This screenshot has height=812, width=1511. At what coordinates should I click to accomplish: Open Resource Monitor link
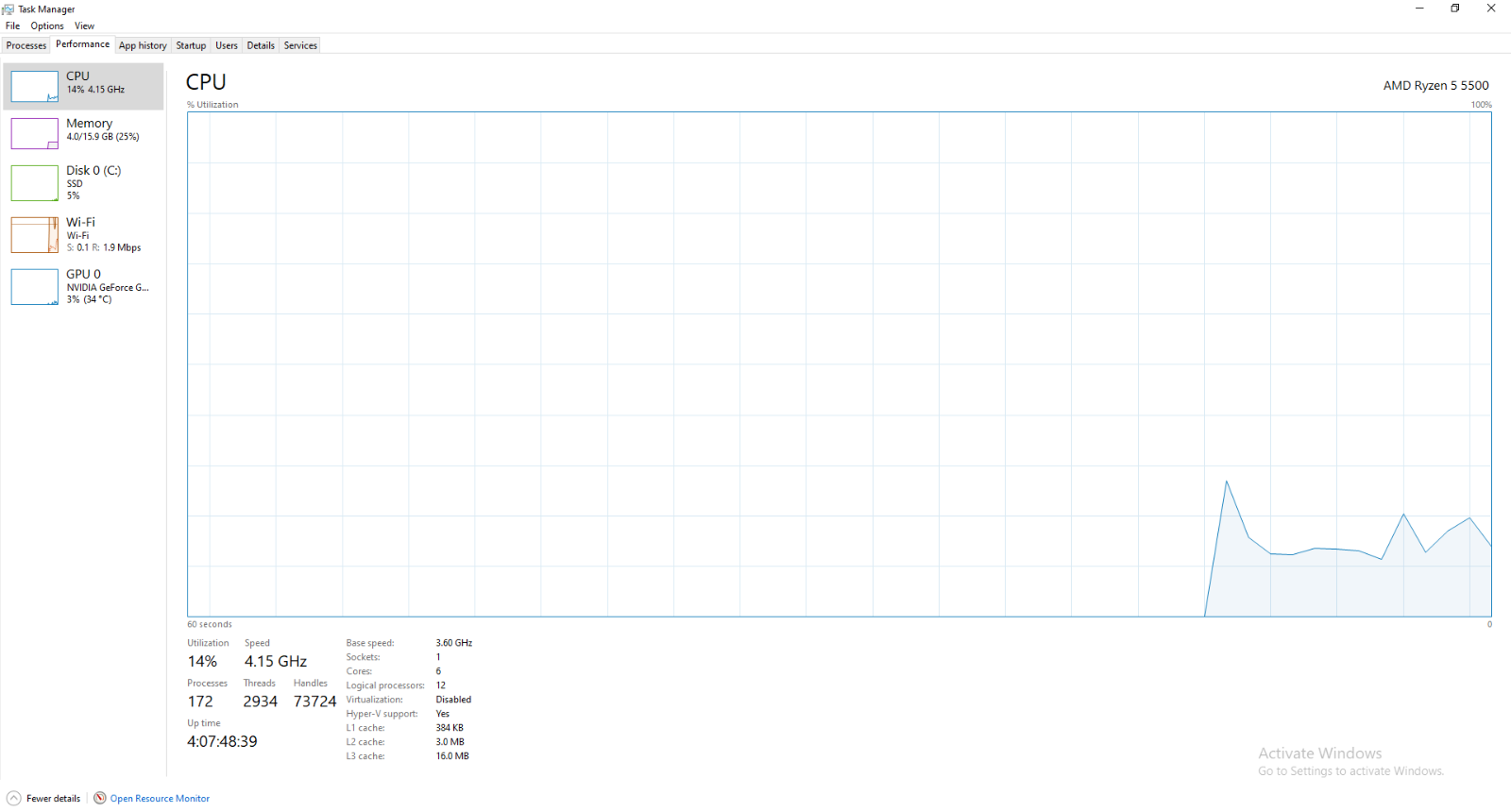coord(160,799)
